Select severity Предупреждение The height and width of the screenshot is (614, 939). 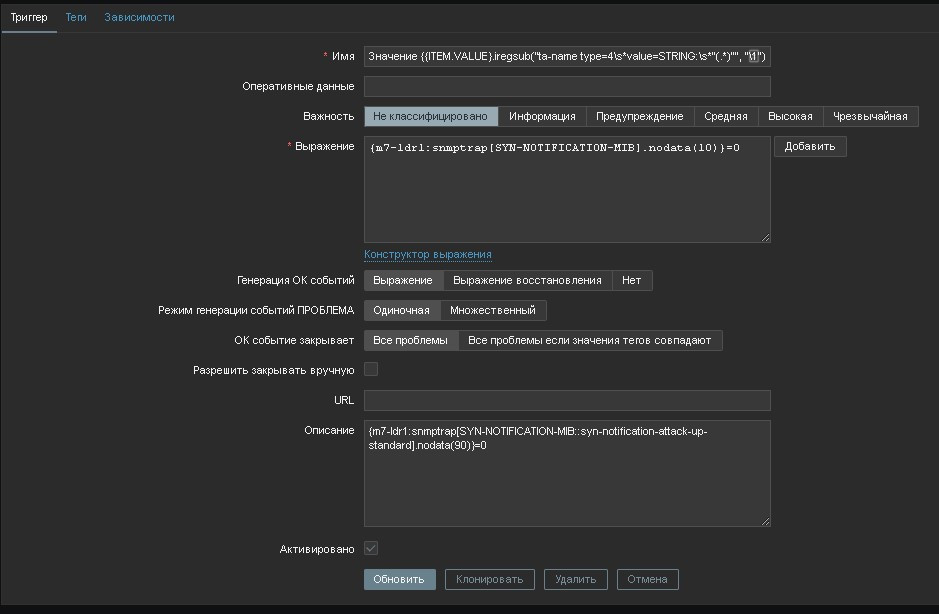(640, 116)
